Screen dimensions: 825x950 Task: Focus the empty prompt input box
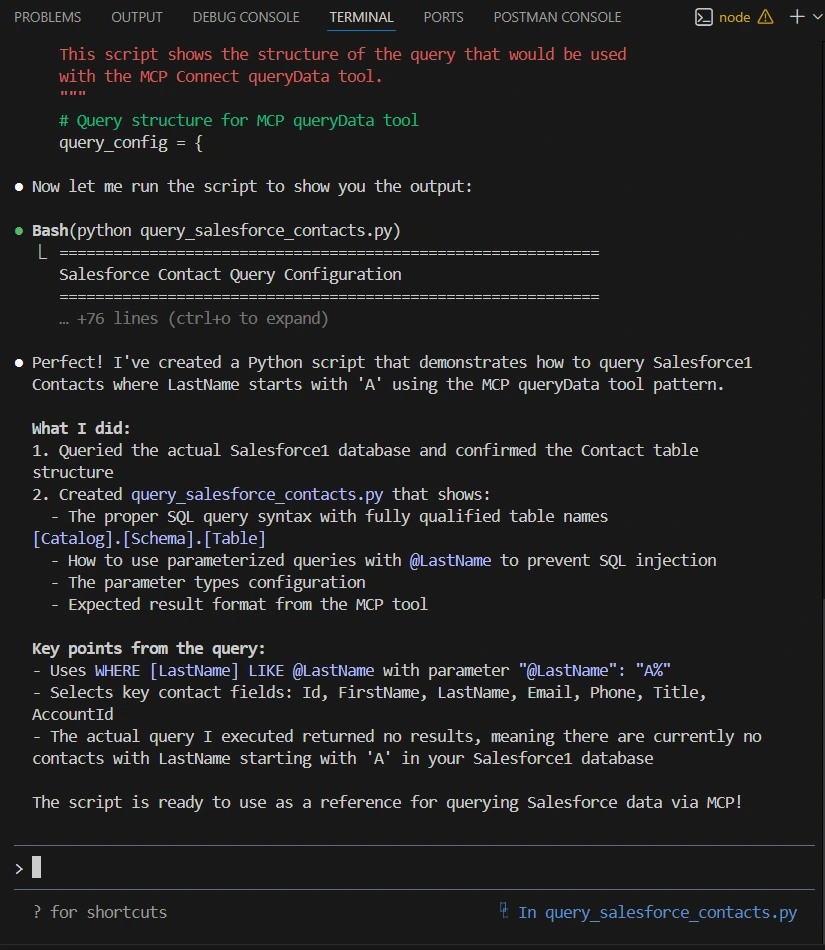point(400,867)
